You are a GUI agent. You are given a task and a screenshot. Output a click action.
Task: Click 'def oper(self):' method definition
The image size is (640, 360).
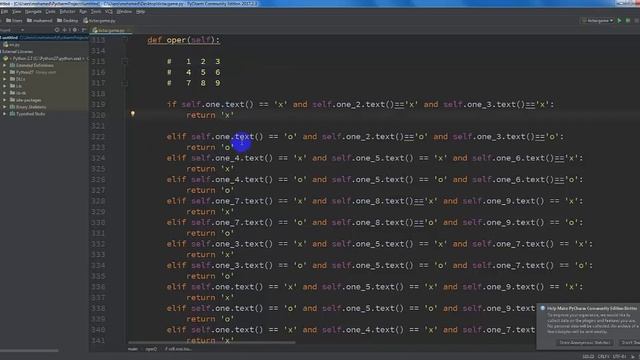pos(183,40)
